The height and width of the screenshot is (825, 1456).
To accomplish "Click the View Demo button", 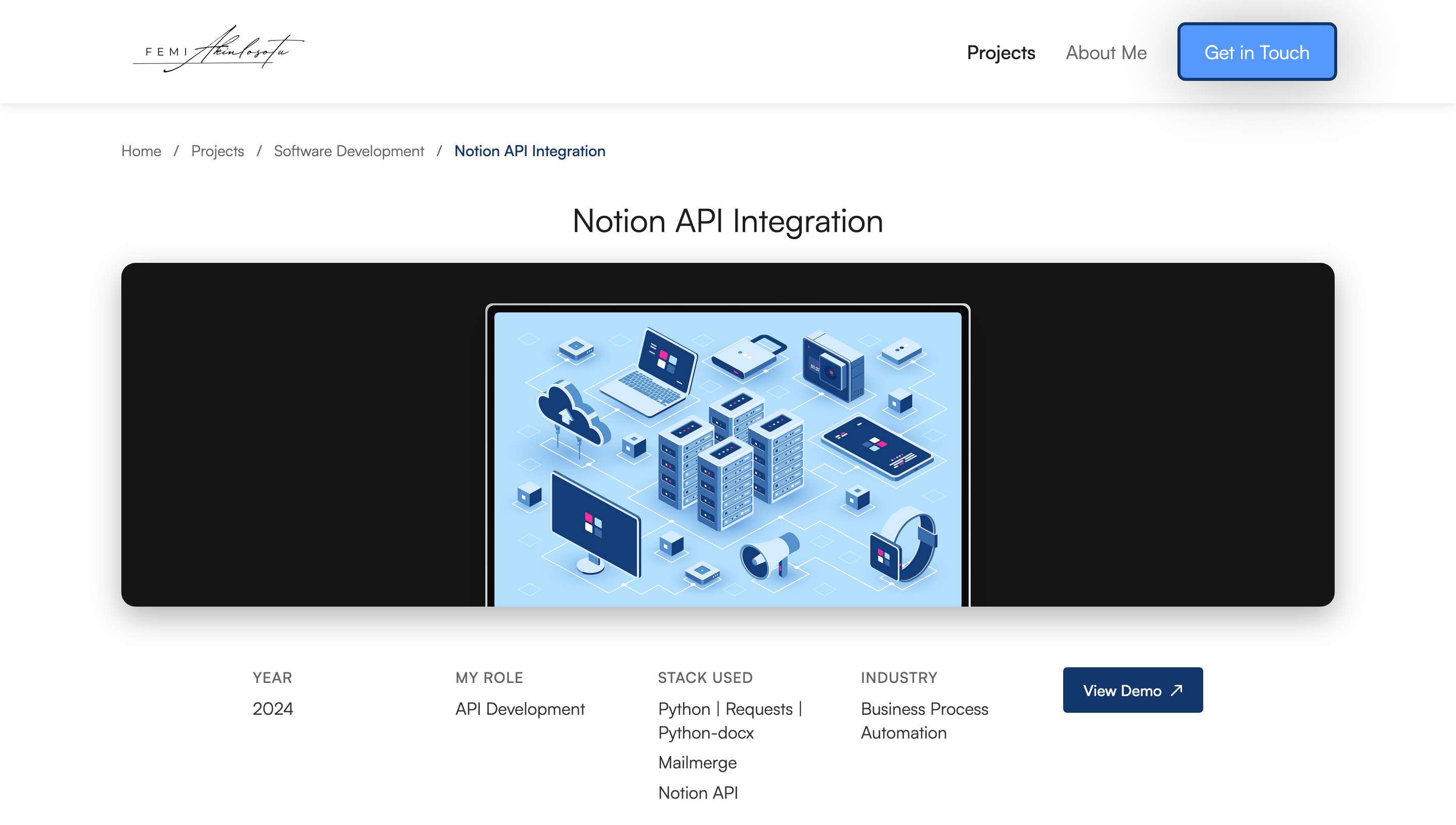I will 1132,690.
